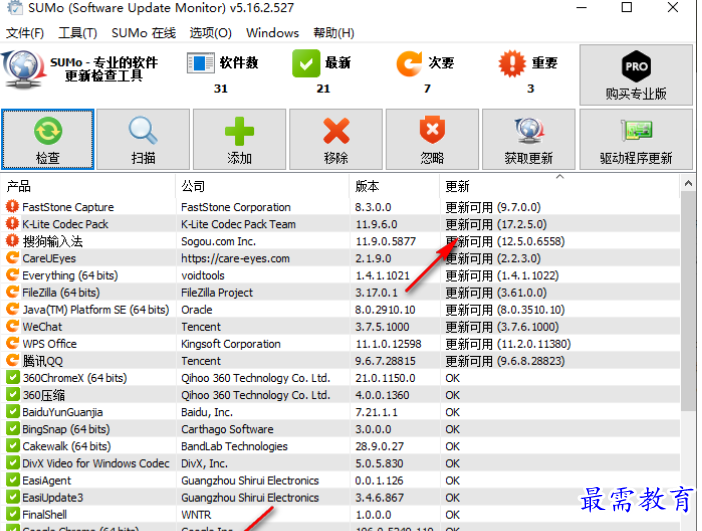The image size is (702, 531).
Task: Click the SUMo globe logo
Action: point(22,69)
